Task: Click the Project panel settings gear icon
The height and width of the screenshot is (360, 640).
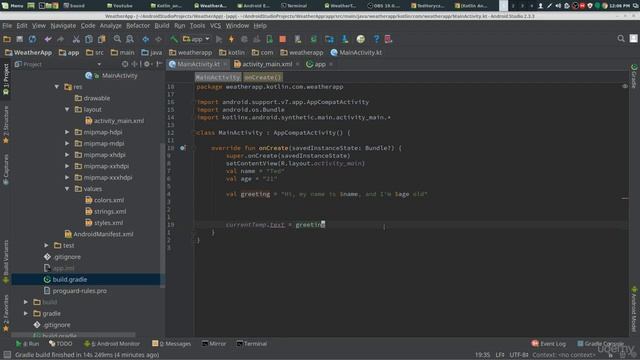Action: (x=147, y=64)
